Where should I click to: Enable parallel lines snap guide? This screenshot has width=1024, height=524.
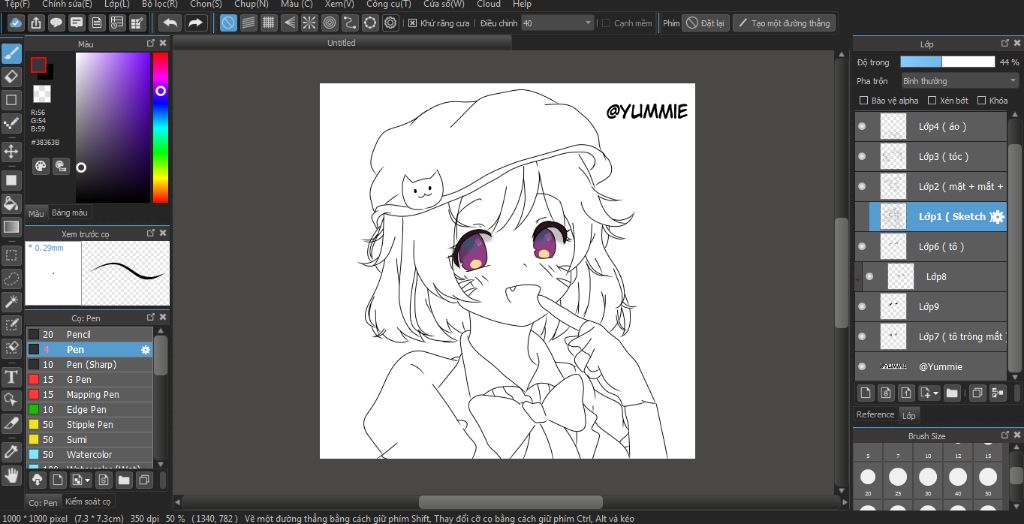point(248,23)
